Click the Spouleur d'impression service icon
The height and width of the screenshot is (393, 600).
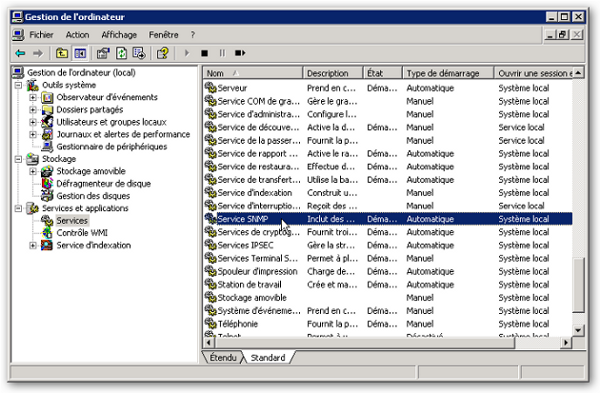click(x=210, y=271)
